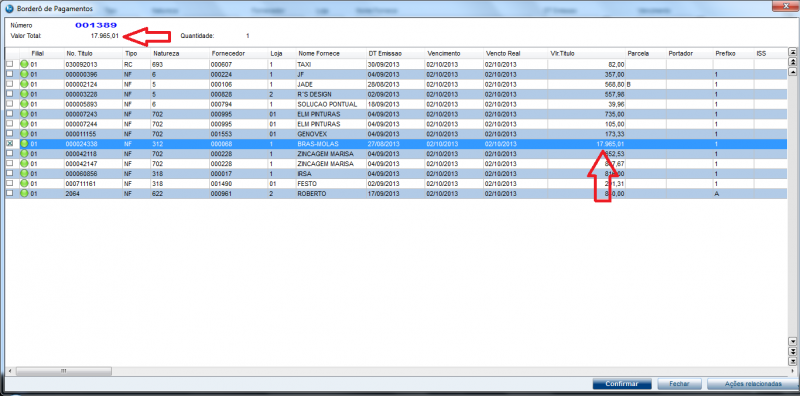Click the Vencimento column header
The height and width of the screenshot is (396, 800).
point(455,53)
